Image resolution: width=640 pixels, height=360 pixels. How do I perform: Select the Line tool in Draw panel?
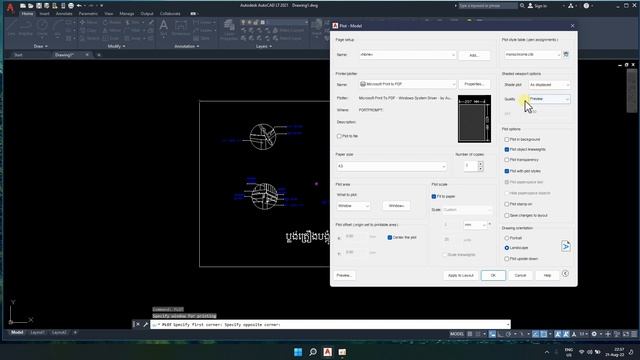coord(11,27)
